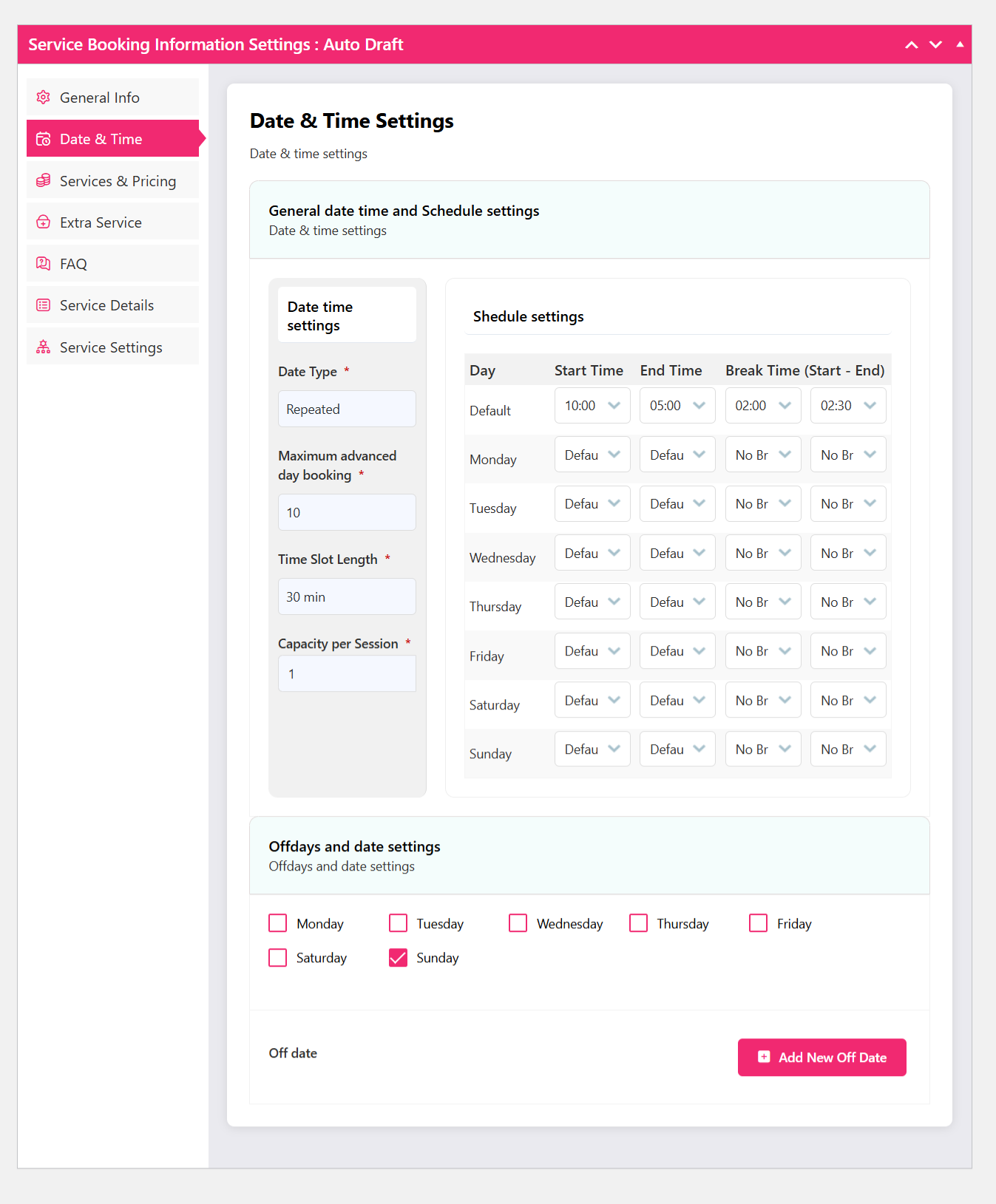Click the Date & Time calendar icon

(44, 139)
